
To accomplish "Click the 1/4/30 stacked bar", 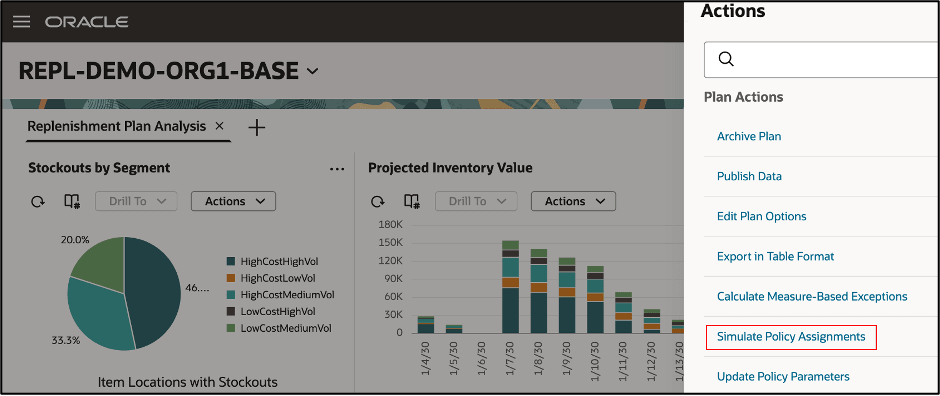I will pyautogui.click(x=426, y=325).
